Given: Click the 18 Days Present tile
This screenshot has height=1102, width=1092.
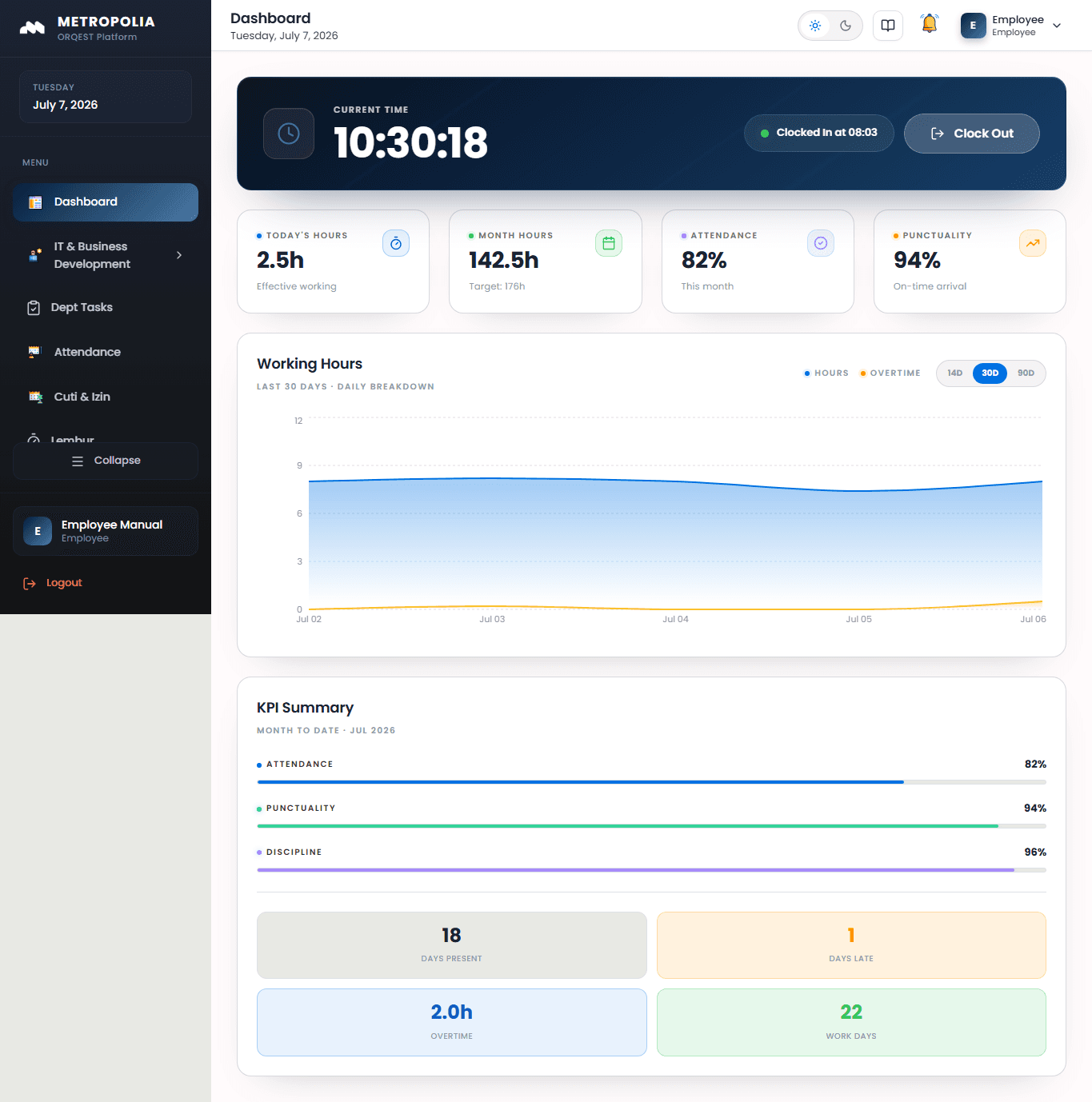Looking at the screenshot, I should [x=452, y=945].
